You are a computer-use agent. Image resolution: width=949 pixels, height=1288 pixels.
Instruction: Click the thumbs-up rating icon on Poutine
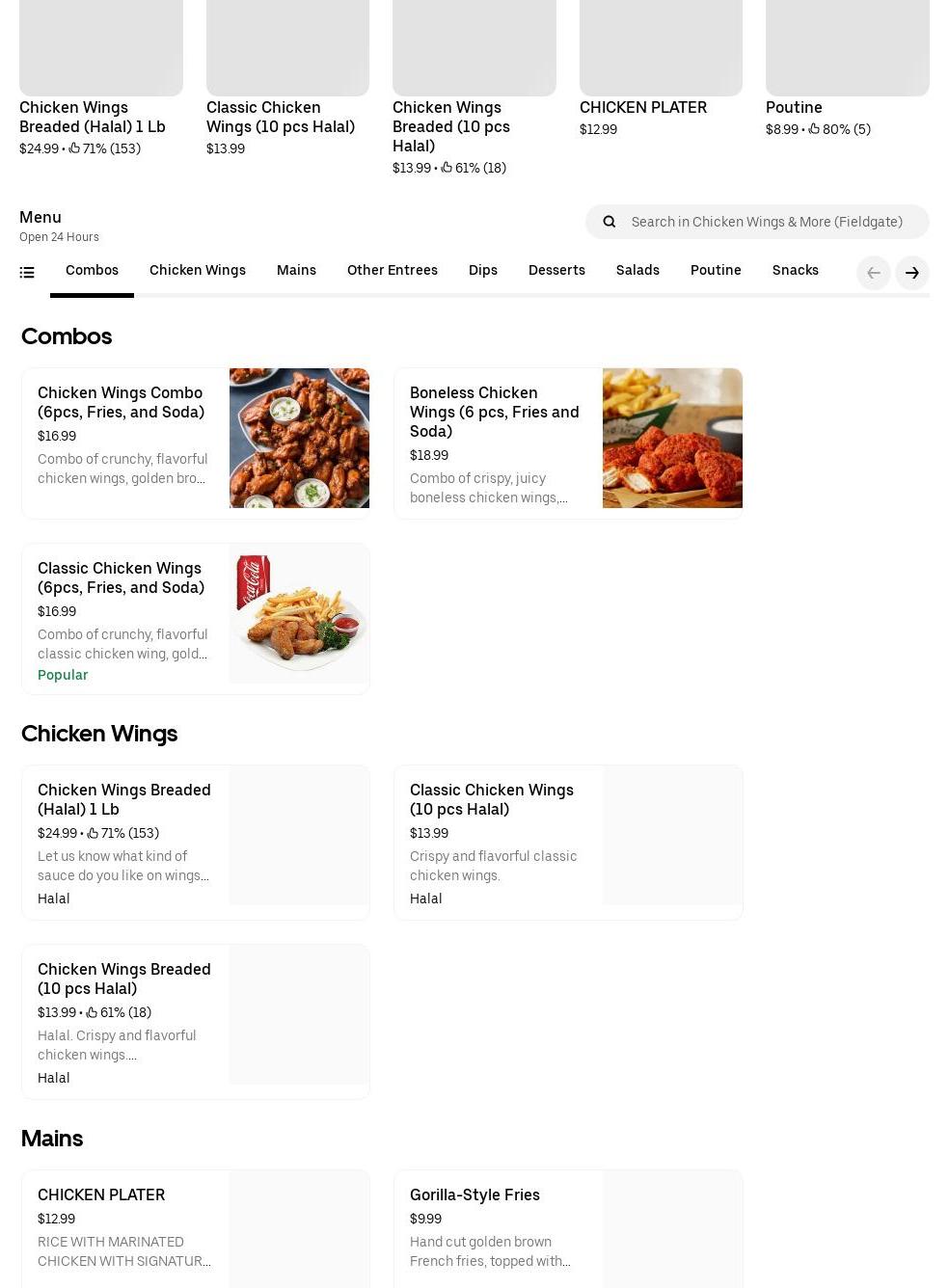(813, 128)
